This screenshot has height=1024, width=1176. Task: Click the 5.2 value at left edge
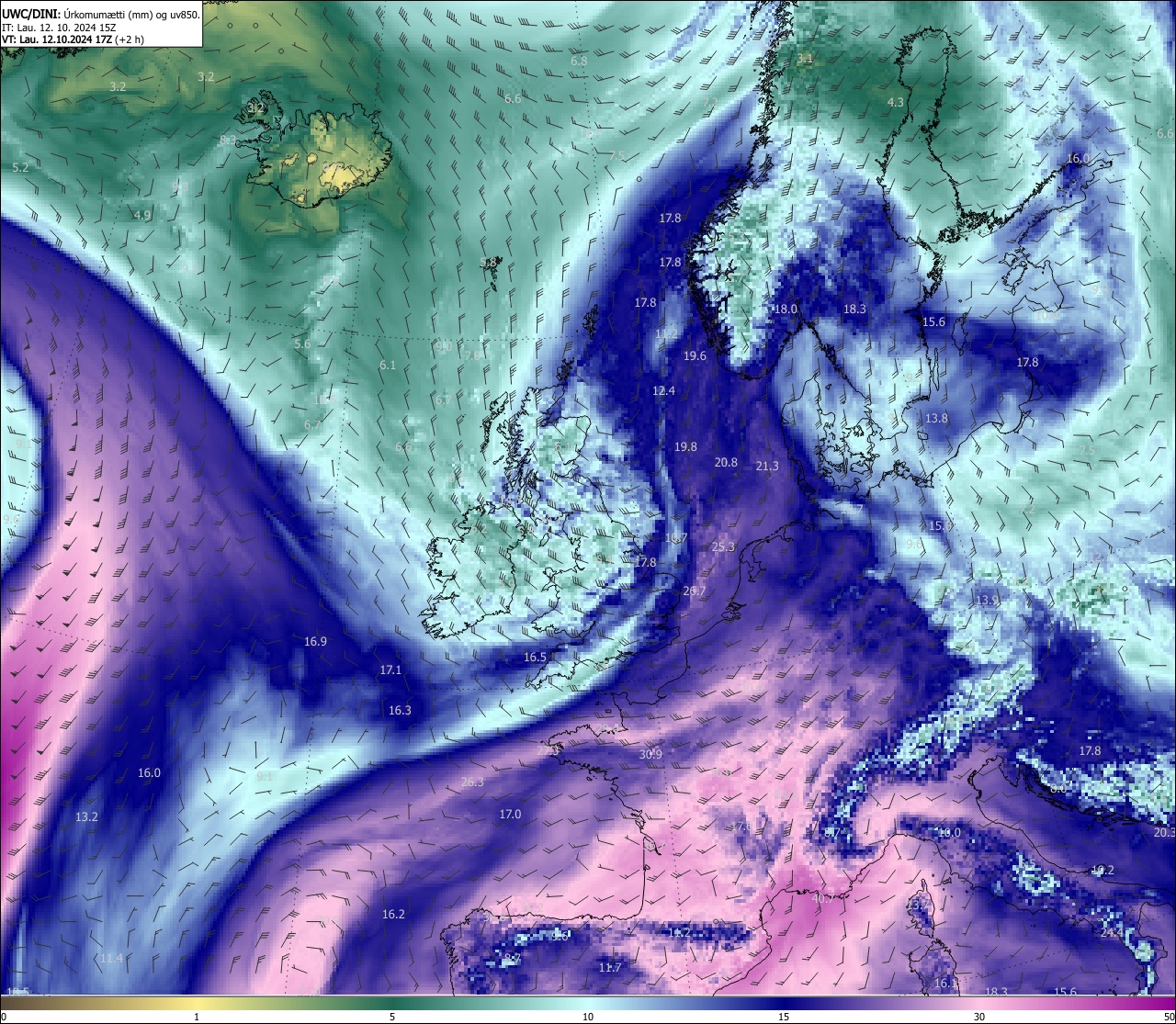point(21,167)
